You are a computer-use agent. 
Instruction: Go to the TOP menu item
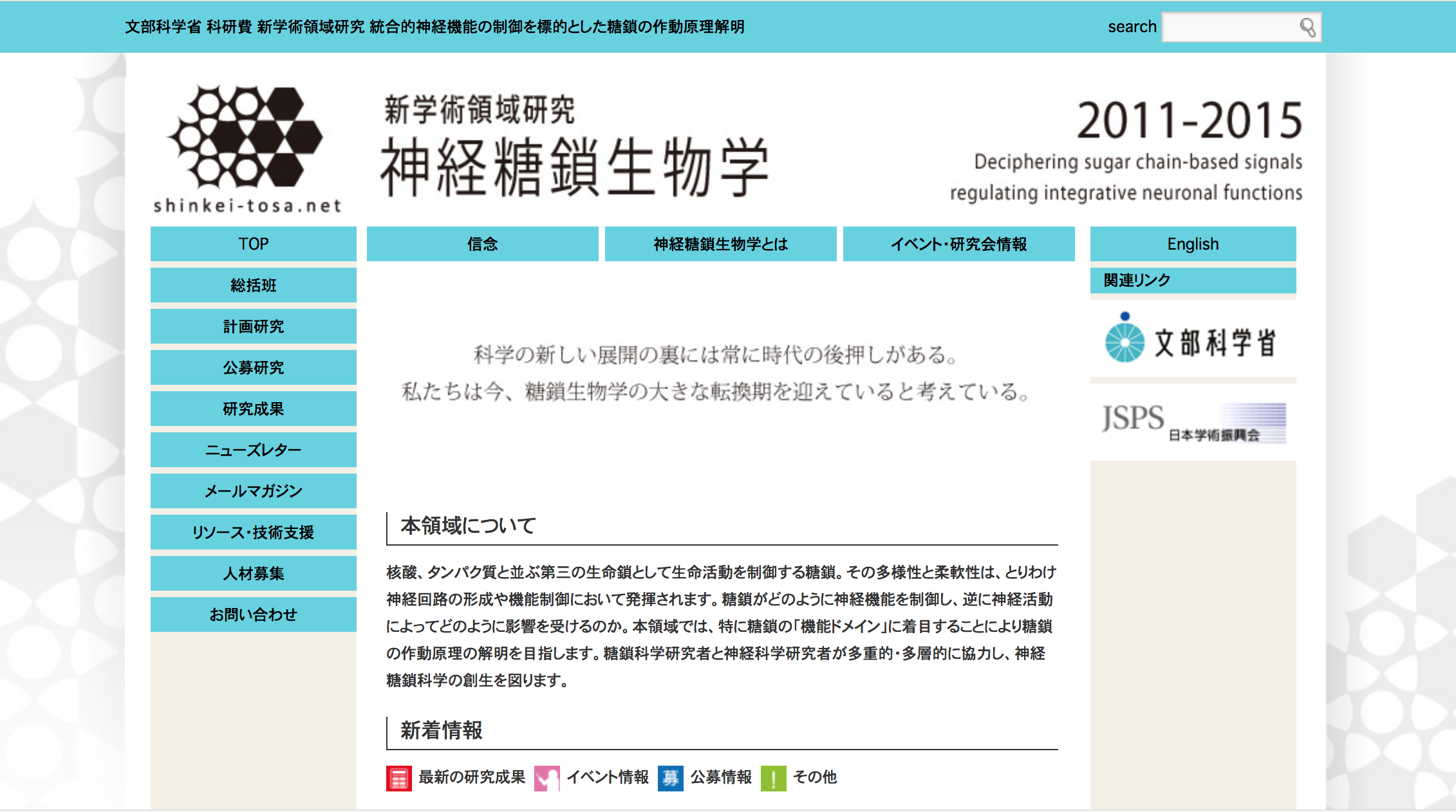pos(253,244)
